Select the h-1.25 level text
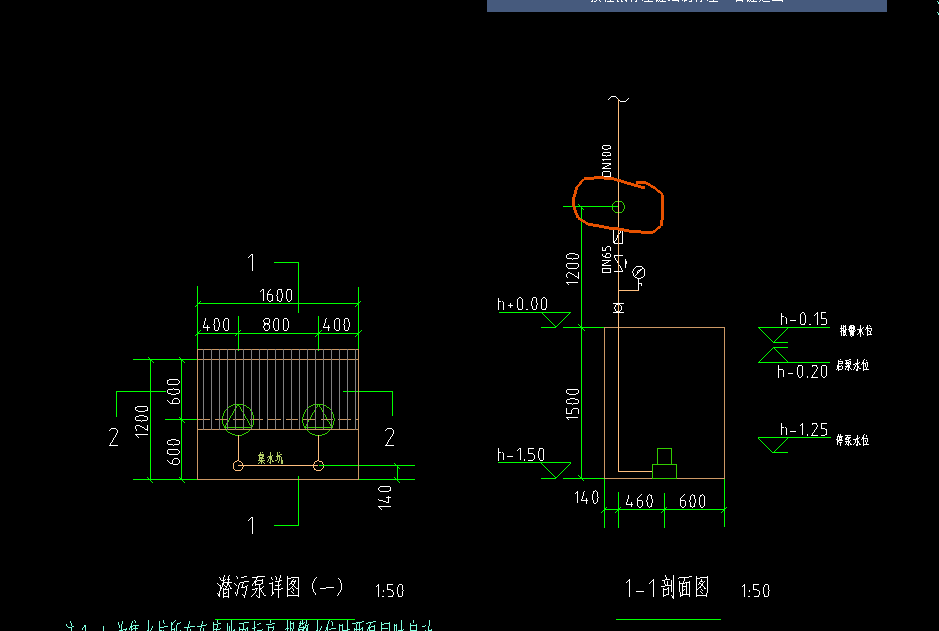 [804, 430]
